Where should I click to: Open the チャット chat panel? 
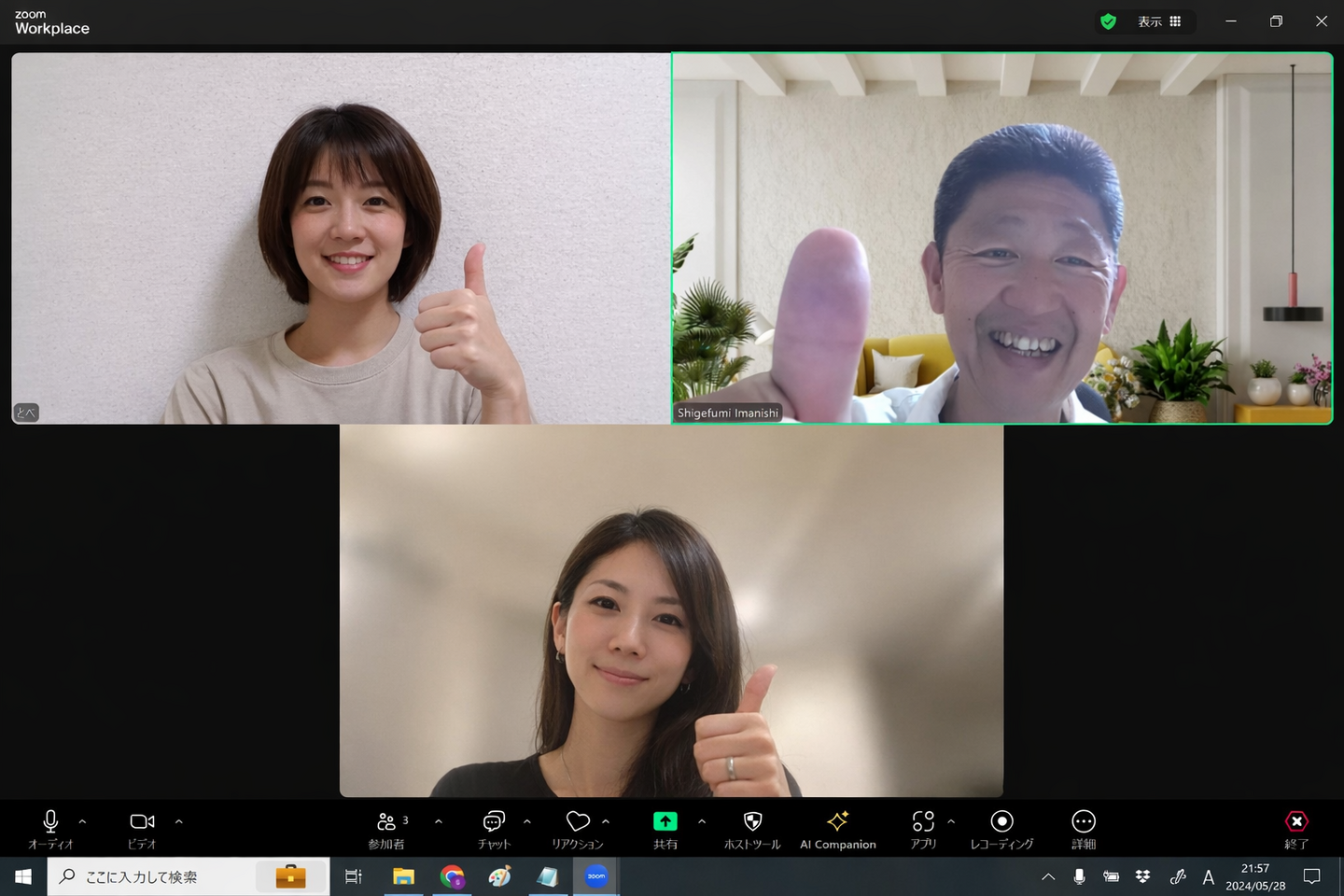(494, 827)
